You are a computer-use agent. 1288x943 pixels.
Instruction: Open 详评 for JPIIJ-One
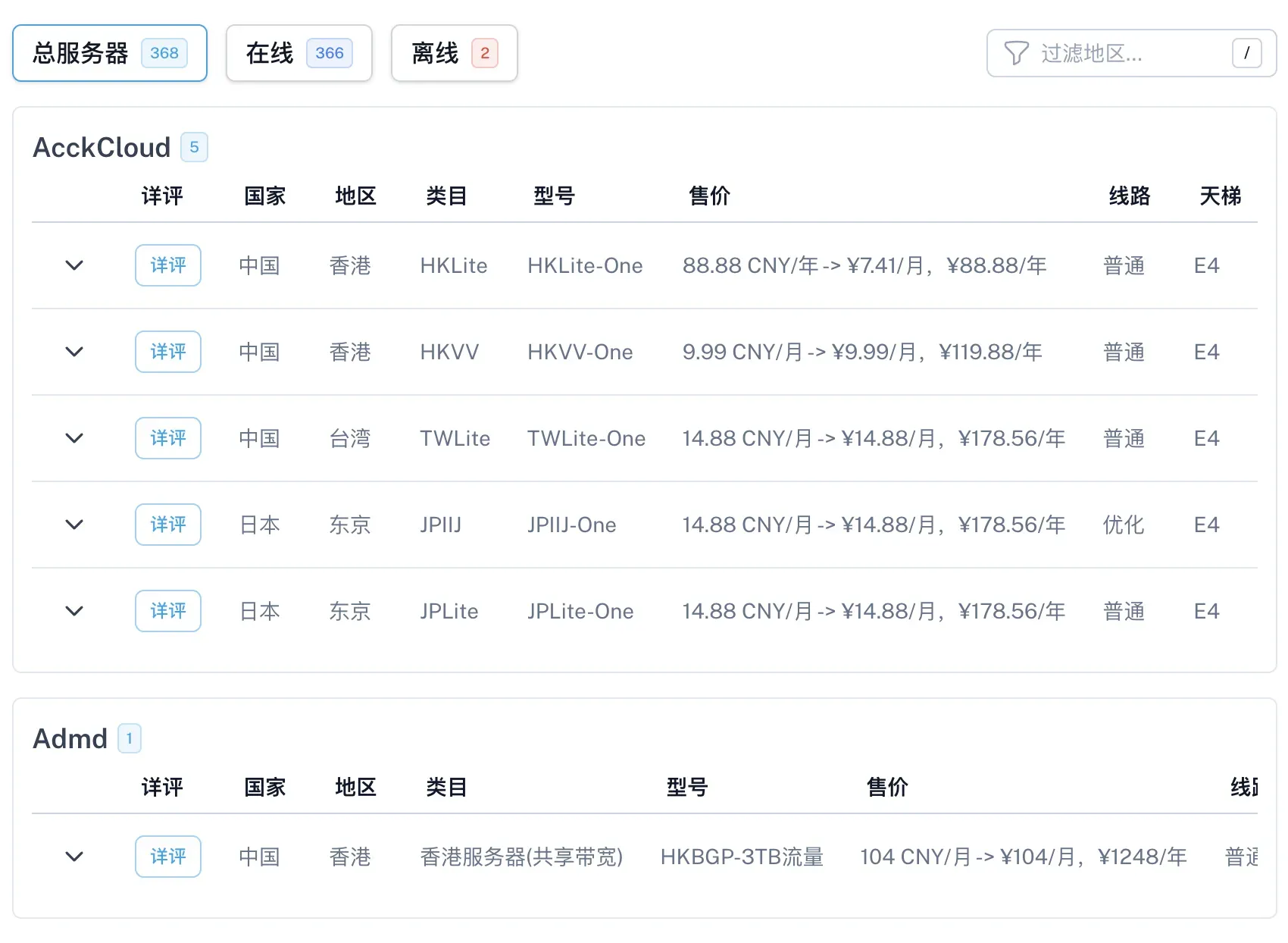[x=168, y=525]
